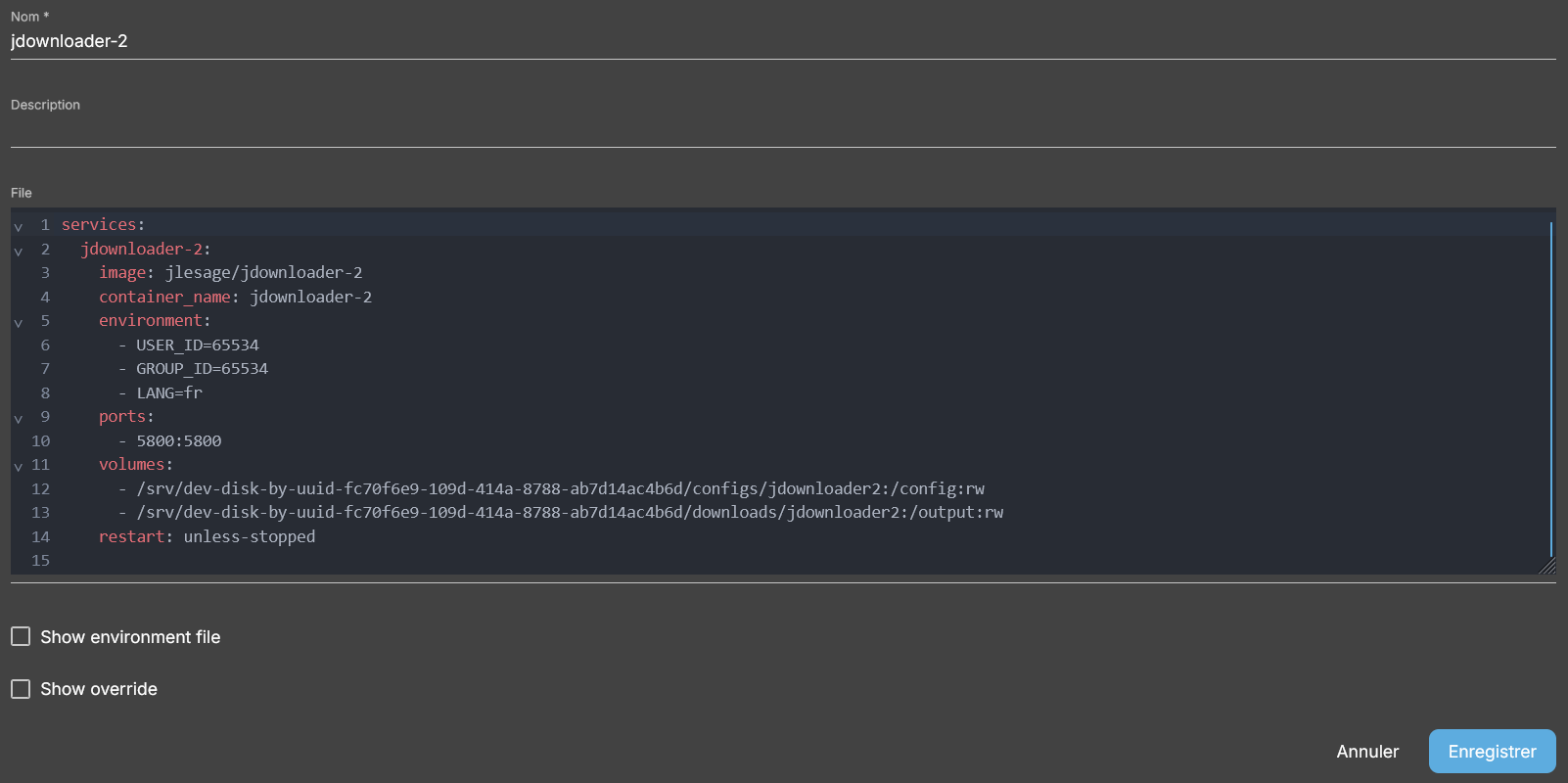1568x783 pixels.
Task: Fold the environment section on line 5
Action: [x=18, y=322]
